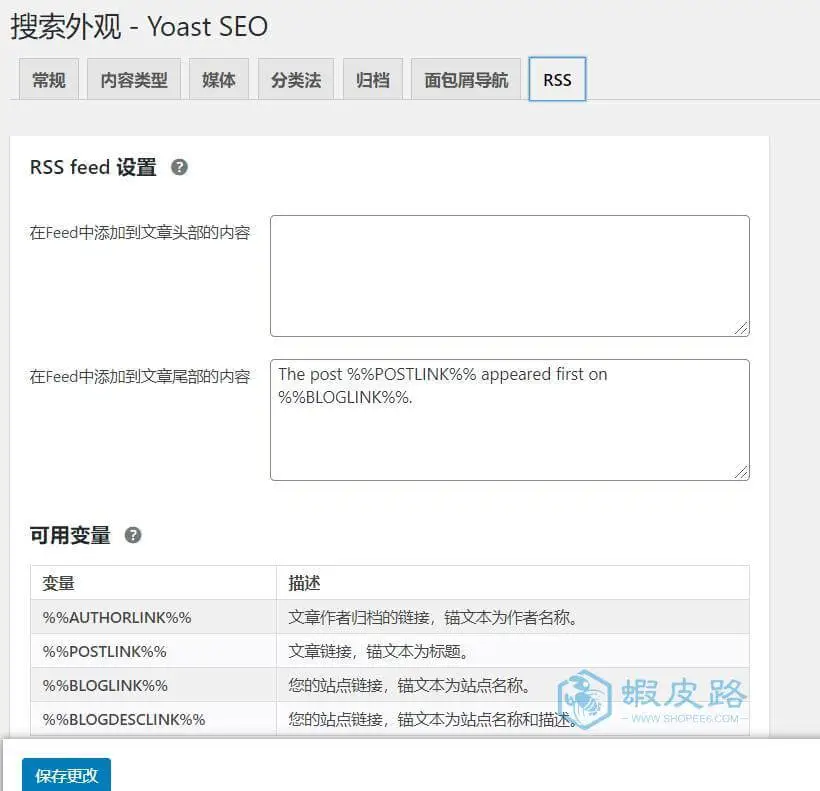This screenshot has width=820, height=791.
Task: Click the 保存更改 button
Action: click(x=66, y=775)
